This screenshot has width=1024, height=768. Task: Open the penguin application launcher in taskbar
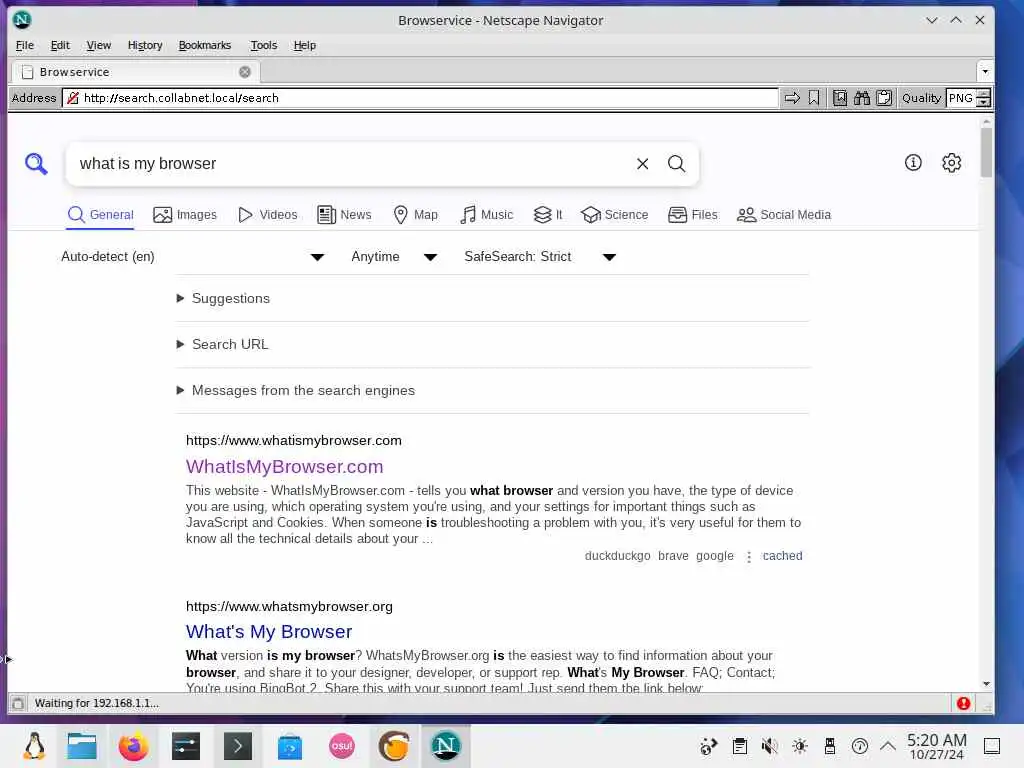click(x=34, y=746)
